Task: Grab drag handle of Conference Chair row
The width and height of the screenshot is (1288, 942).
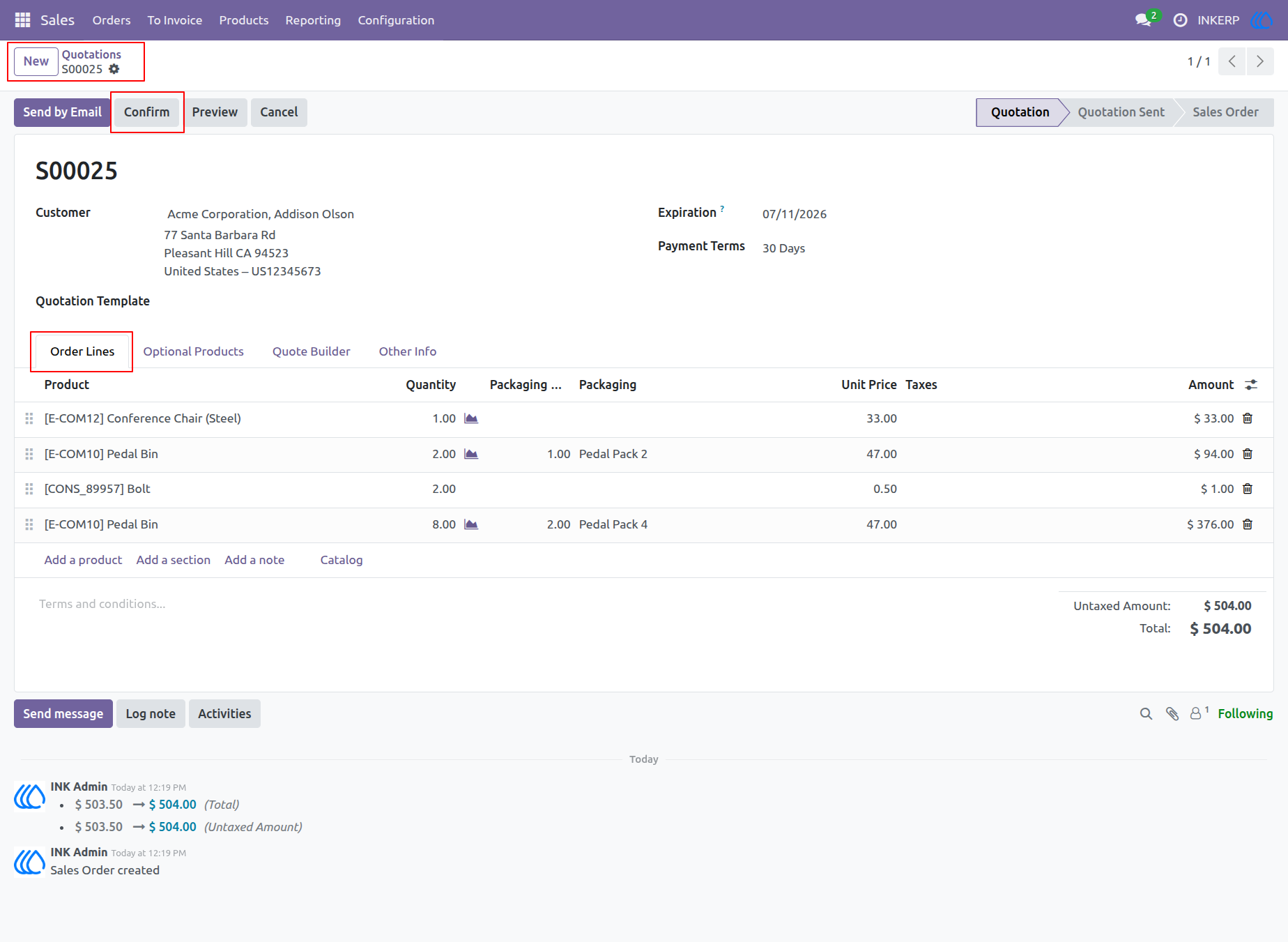Action: click(x=29, y=418)
